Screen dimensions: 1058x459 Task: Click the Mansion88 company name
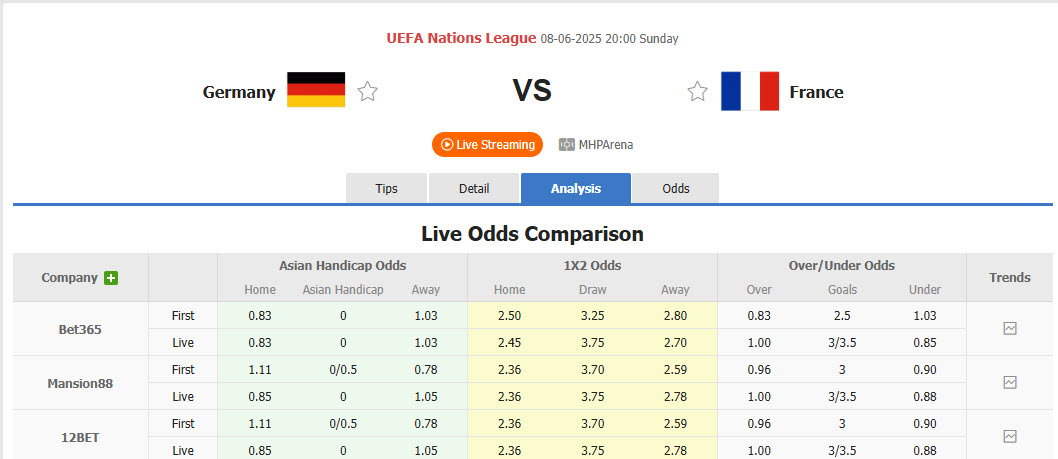(80, 383)
